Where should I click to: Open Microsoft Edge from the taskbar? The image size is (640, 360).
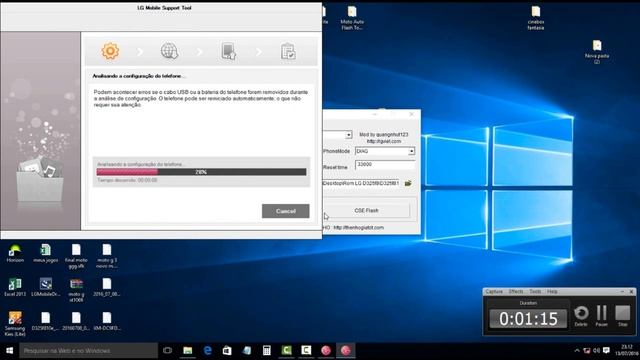coord(207,351)
